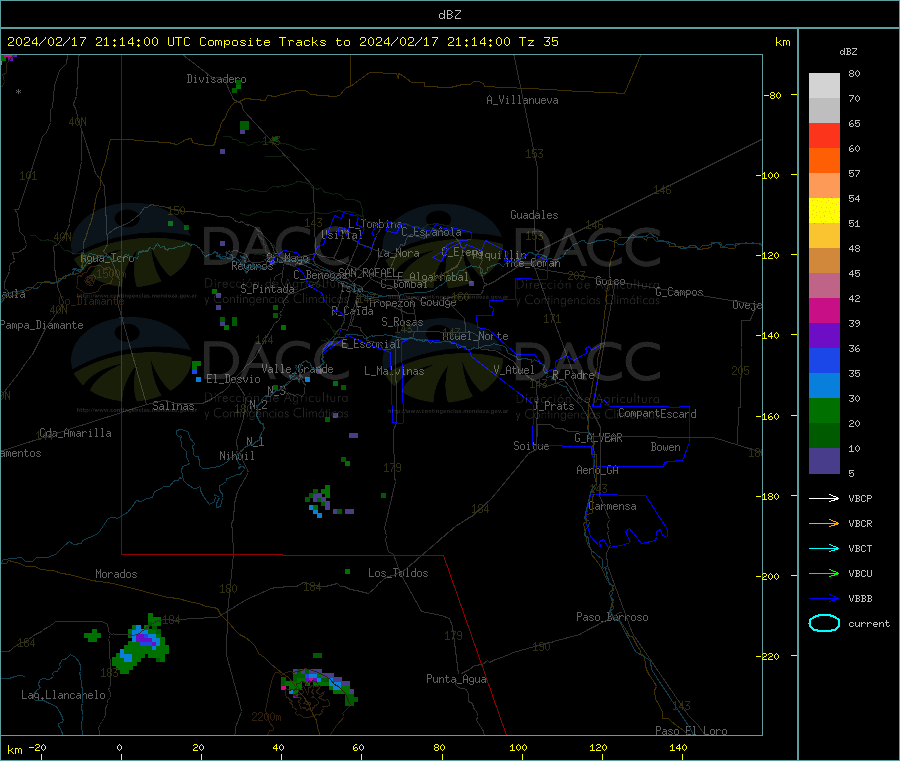Click the Divisadero map label

pos(216,79)
